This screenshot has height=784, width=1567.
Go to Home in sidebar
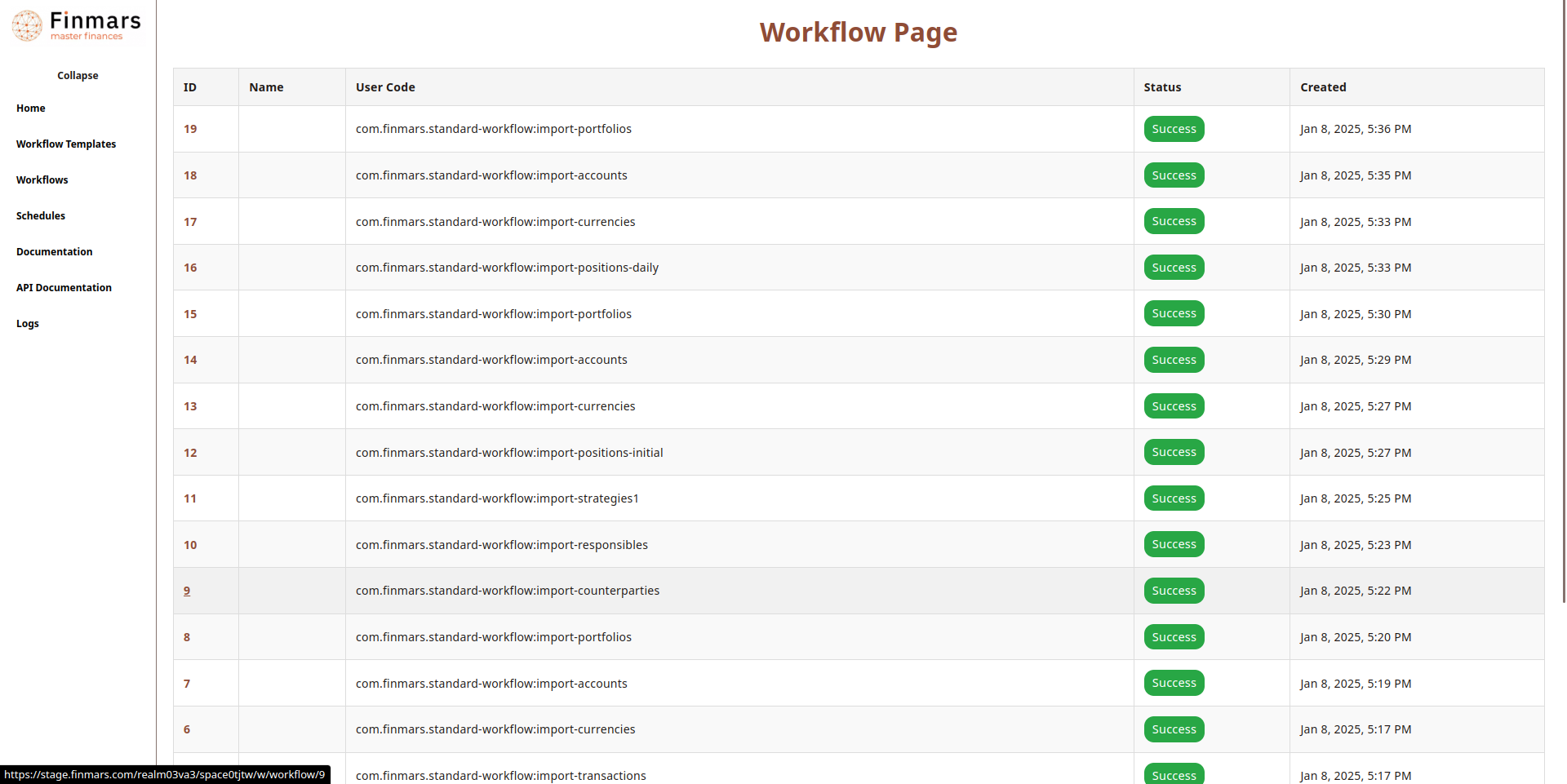[31, 109]
